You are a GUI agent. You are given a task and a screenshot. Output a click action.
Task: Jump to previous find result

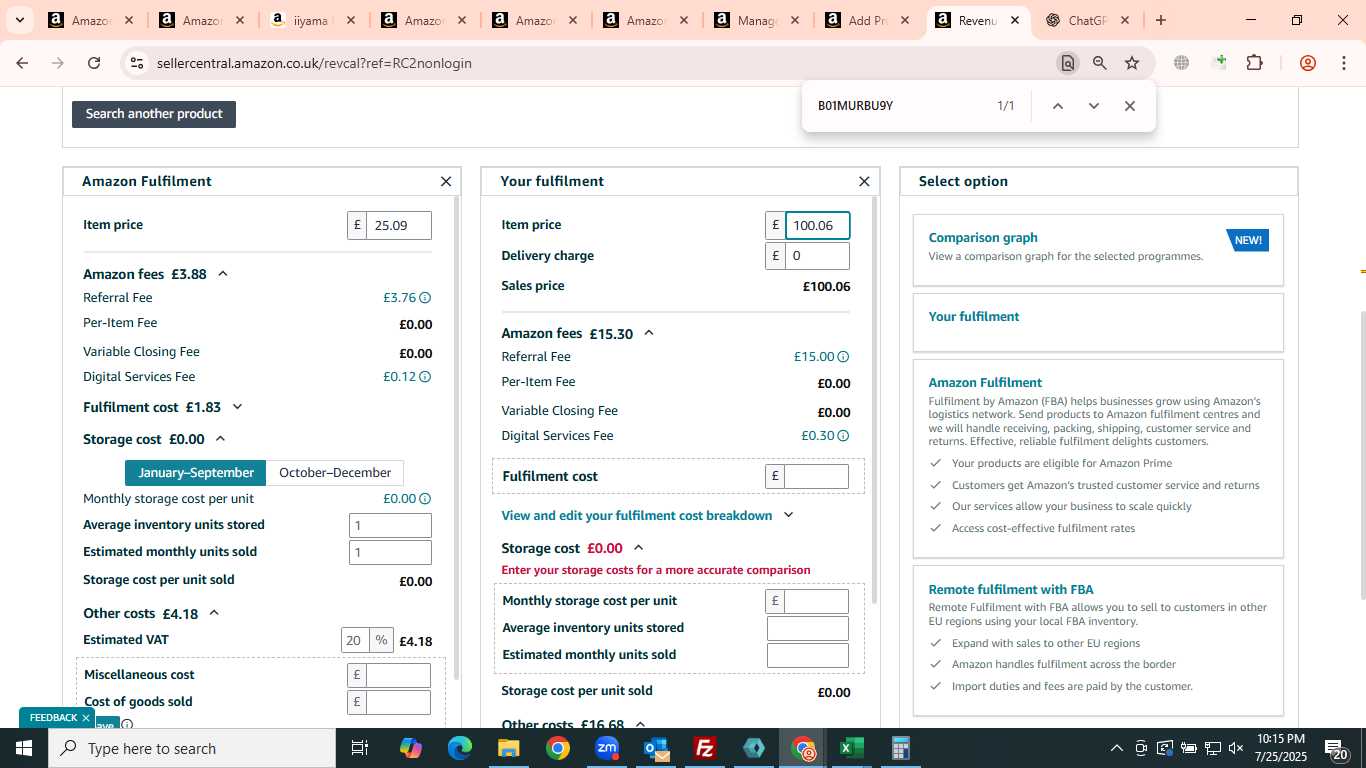pos(1058,106)
